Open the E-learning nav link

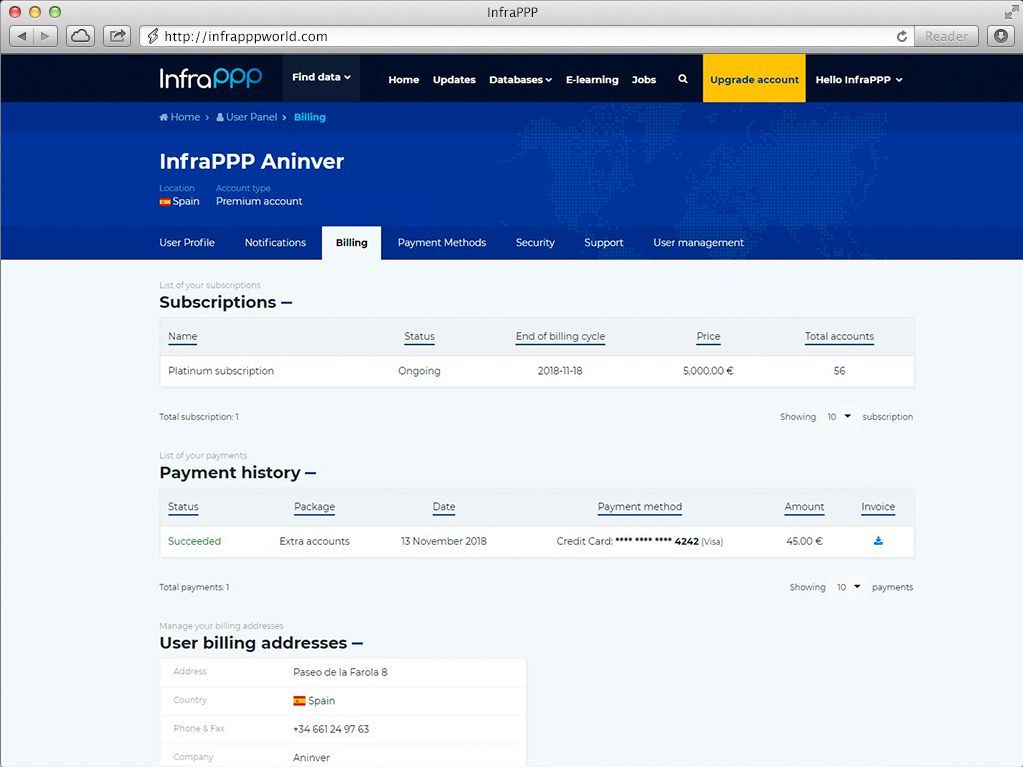tap(592, 80)
